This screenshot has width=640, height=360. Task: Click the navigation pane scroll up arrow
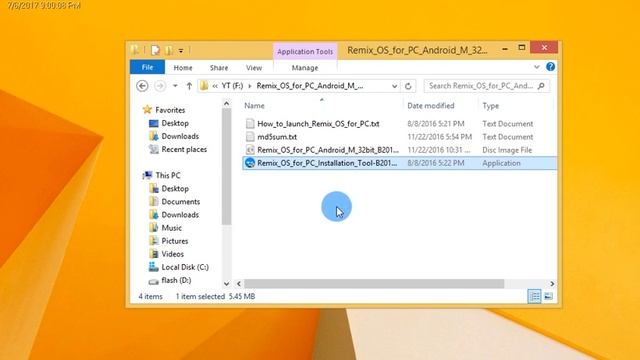point(227,104)
